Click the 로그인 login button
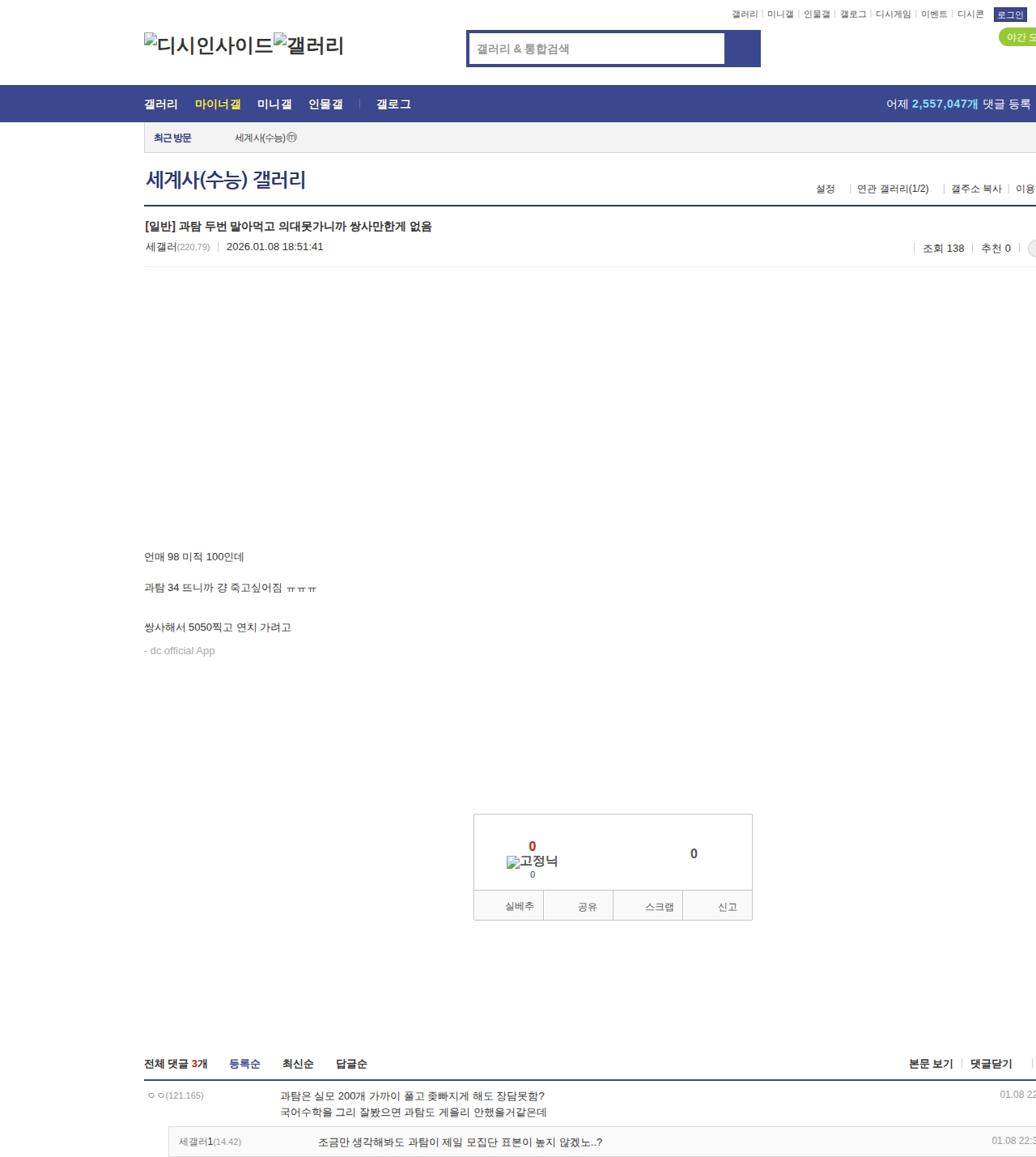This screenshot has width=1036, height=1157. click(1009, 15)
